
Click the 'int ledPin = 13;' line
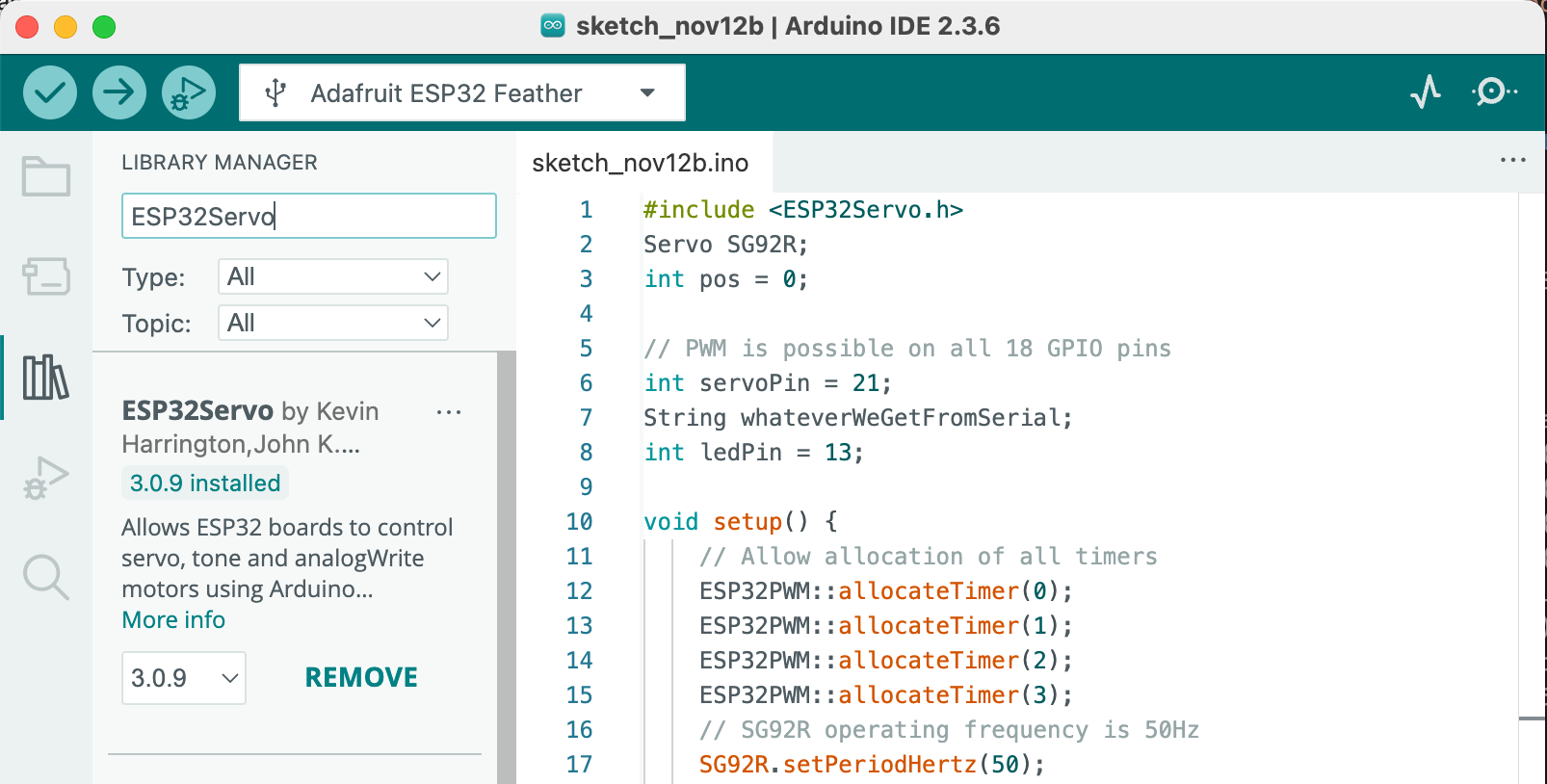pyautogui.click(x=754, y=453)
